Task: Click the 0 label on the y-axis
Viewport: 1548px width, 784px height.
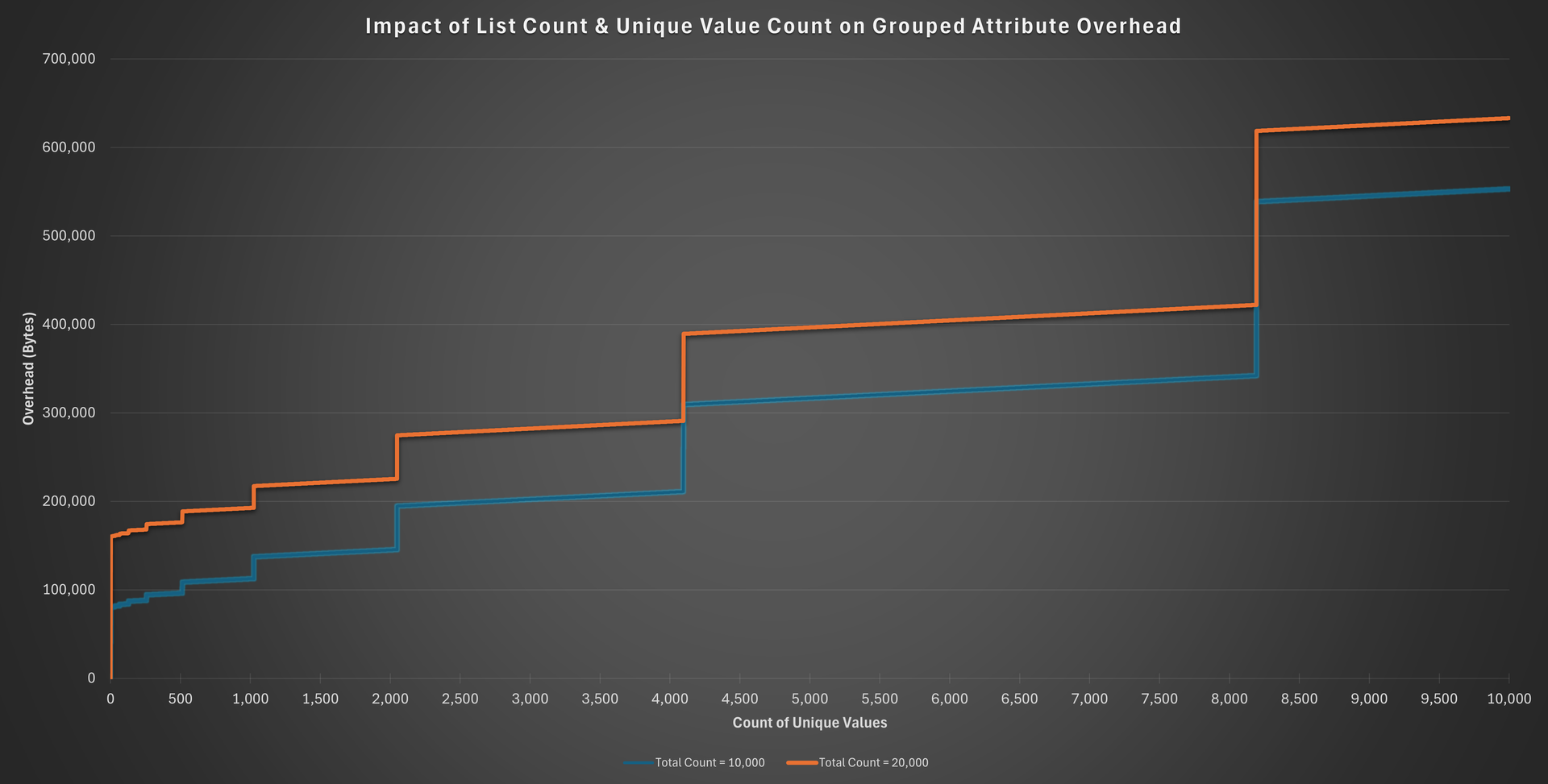Action: pos(91,678)
